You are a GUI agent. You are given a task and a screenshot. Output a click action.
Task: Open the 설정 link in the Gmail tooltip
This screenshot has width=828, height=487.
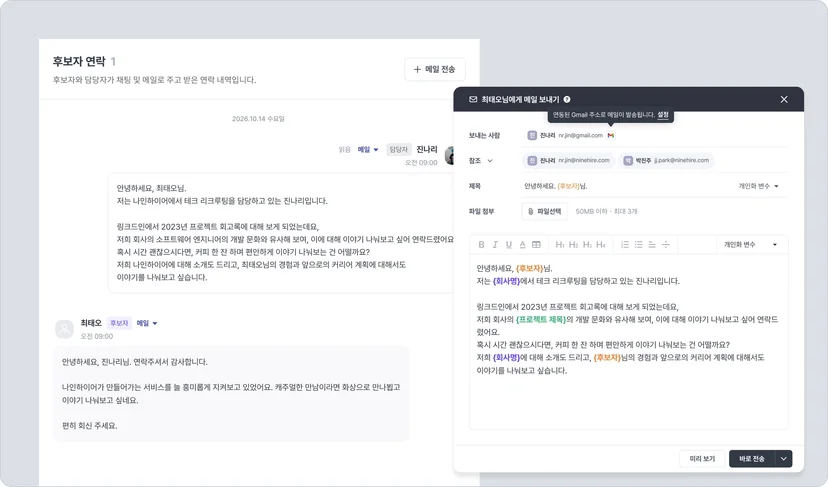(663, 115)
